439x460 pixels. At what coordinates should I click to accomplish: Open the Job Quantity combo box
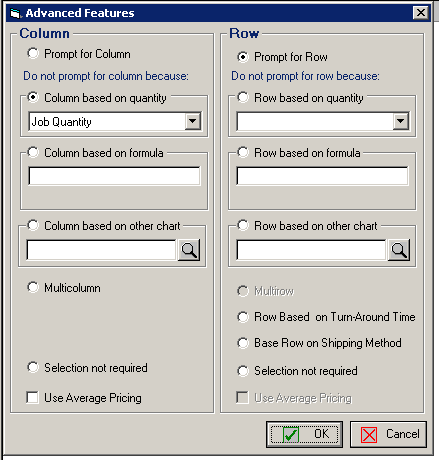click(x=115, y=121)
